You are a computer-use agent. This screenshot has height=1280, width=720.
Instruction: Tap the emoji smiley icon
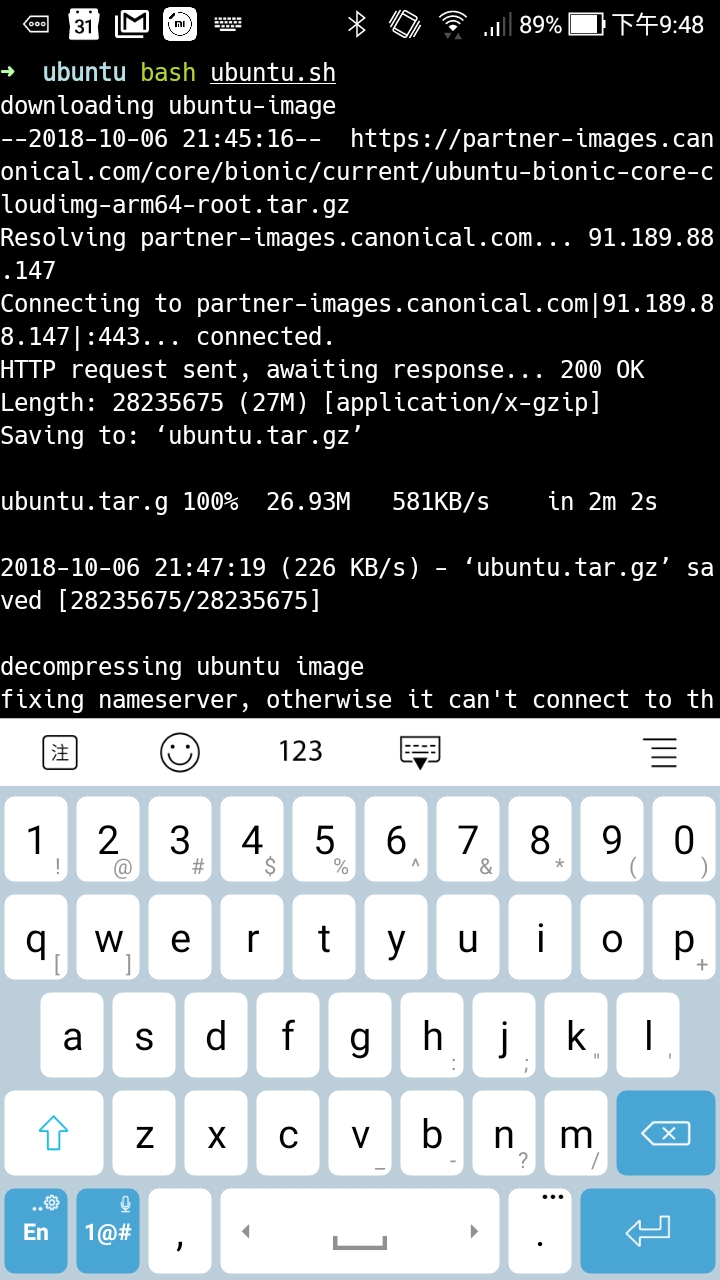point(180,751)
